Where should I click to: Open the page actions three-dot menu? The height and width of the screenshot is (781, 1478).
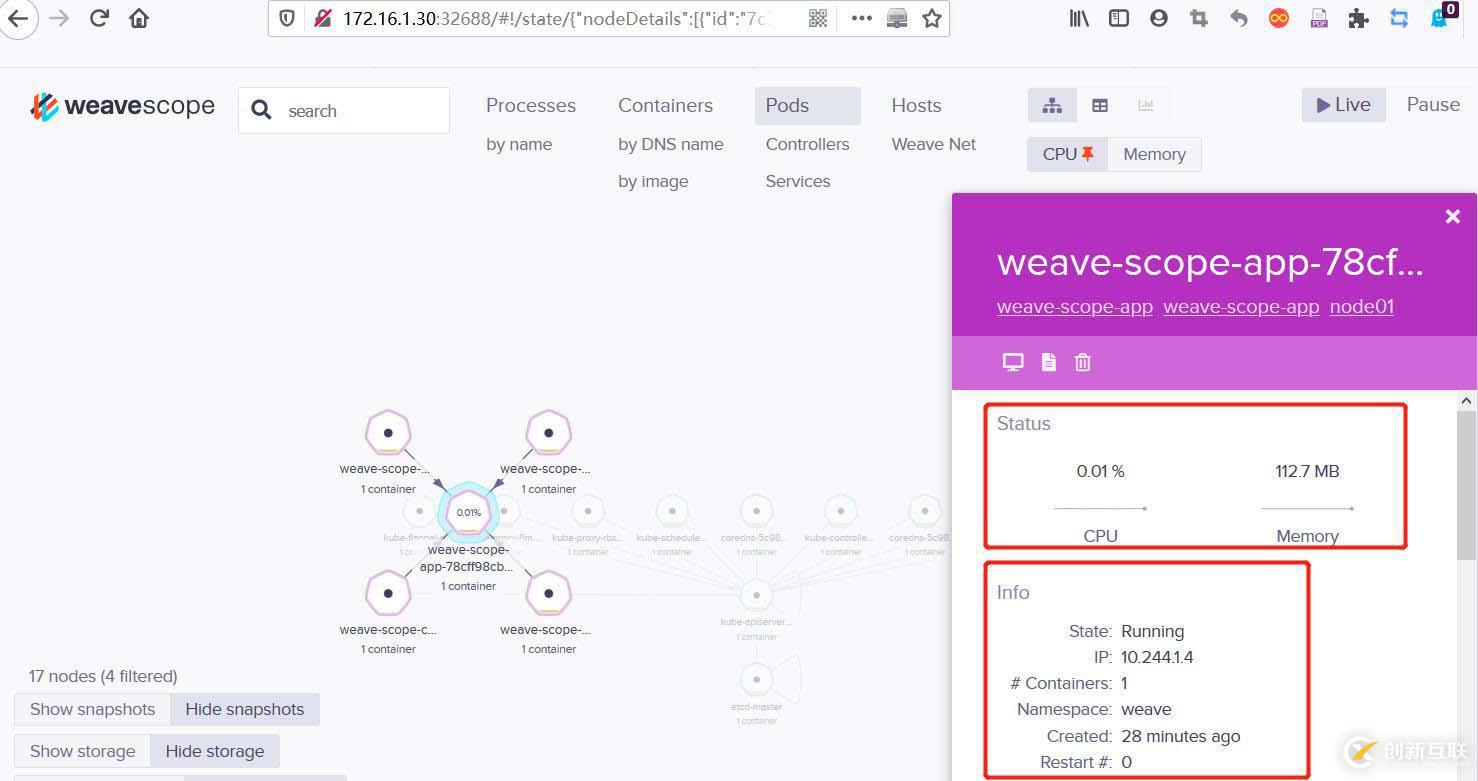(x=860, y=18)
